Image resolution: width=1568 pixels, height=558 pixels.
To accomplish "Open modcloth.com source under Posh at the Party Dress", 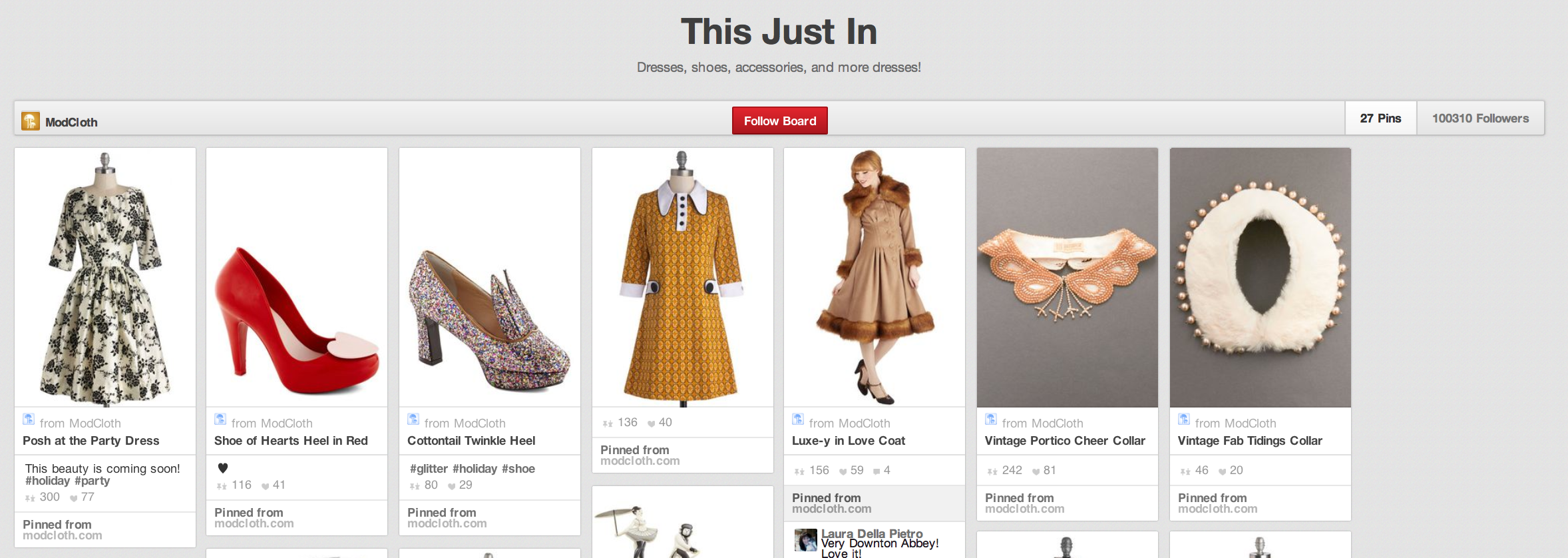I will 63,535.
